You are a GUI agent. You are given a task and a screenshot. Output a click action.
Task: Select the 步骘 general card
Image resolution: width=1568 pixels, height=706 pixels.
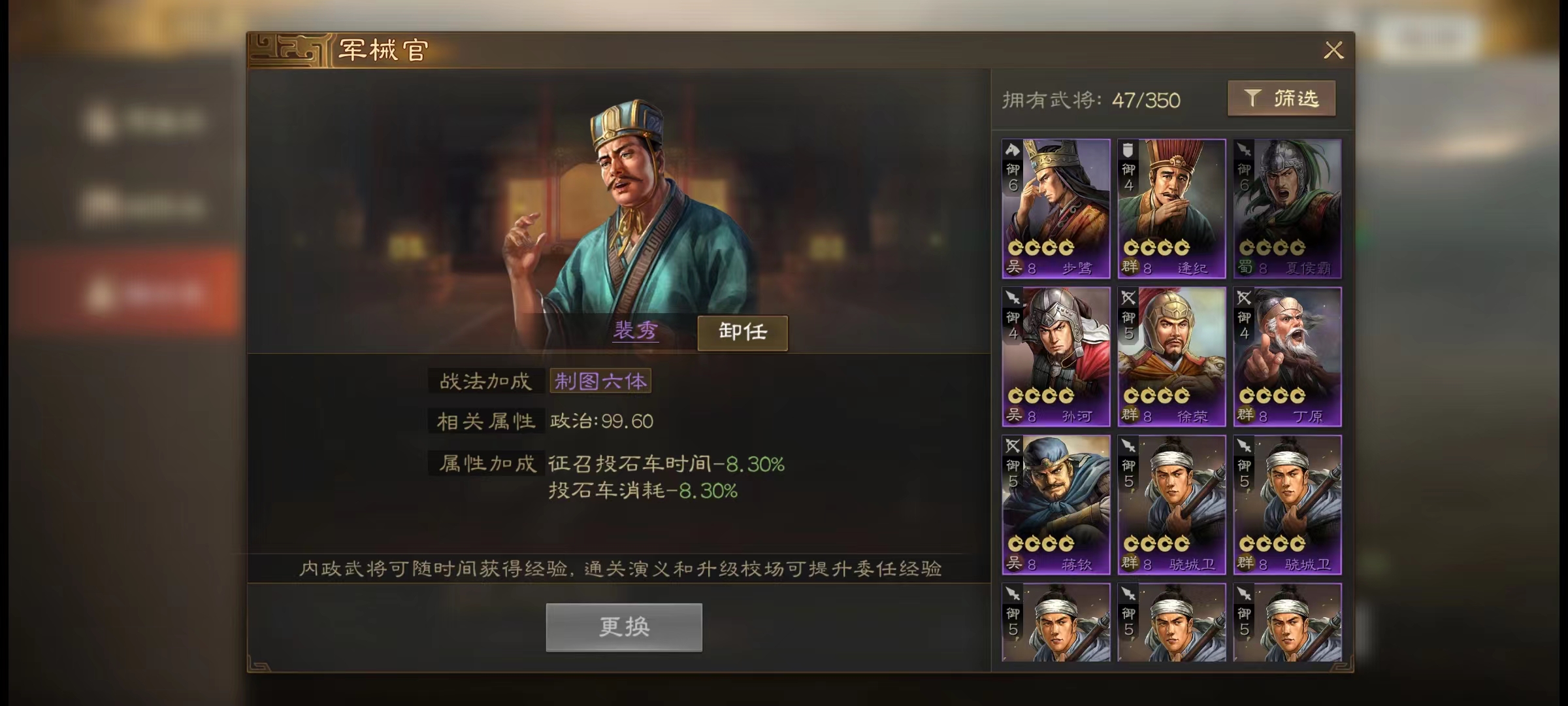click(x=1056, y=209)
